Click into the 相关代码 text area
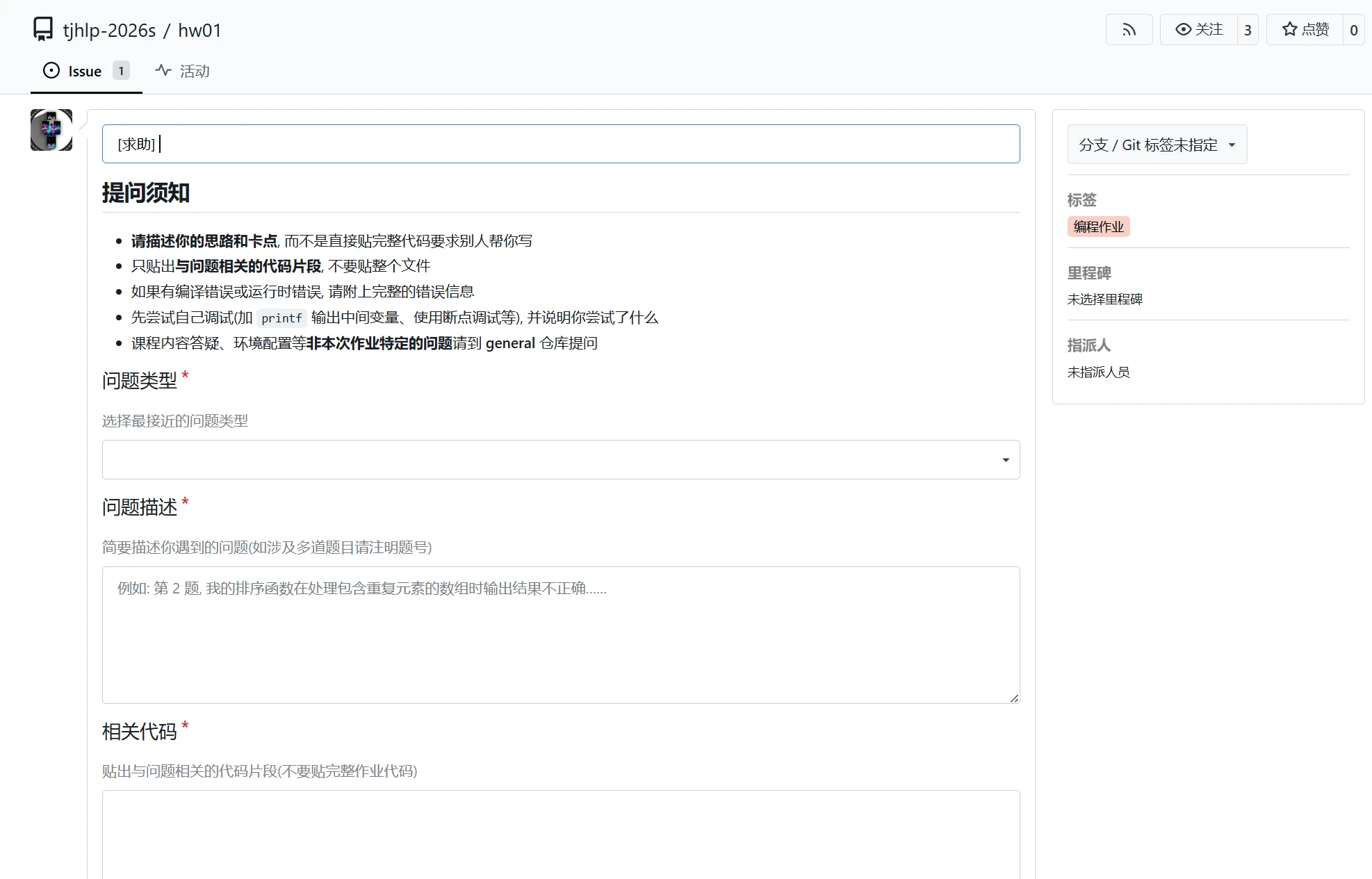 pos(561,835)
